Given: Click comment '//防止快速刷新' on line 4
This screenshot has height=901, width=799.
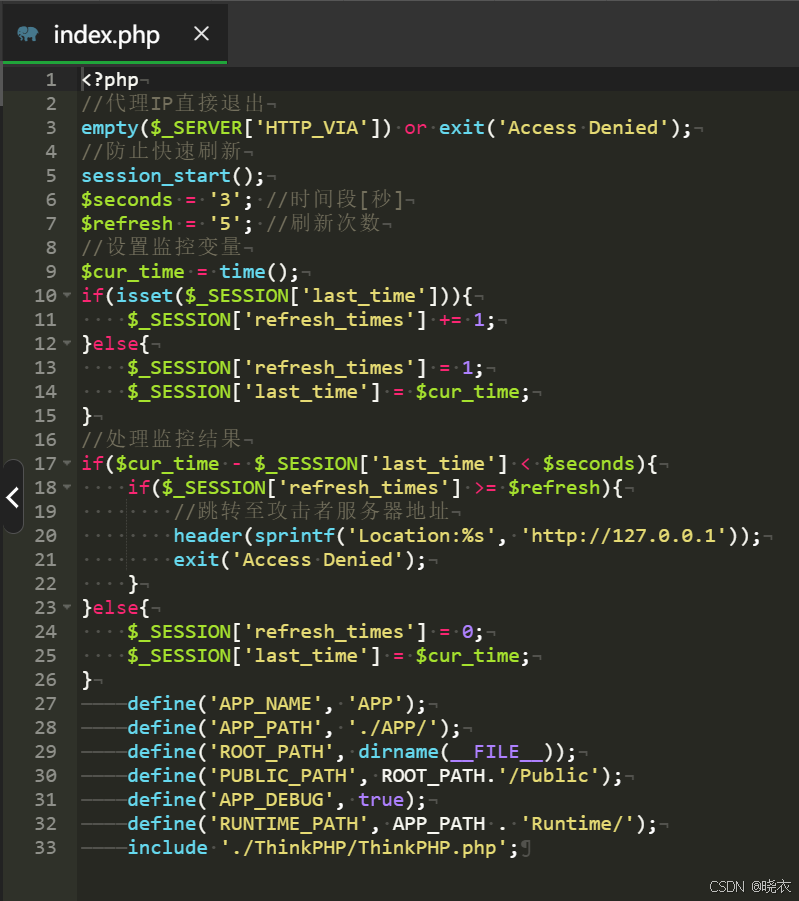Looking at the screenshot, I should pos(161,152).
